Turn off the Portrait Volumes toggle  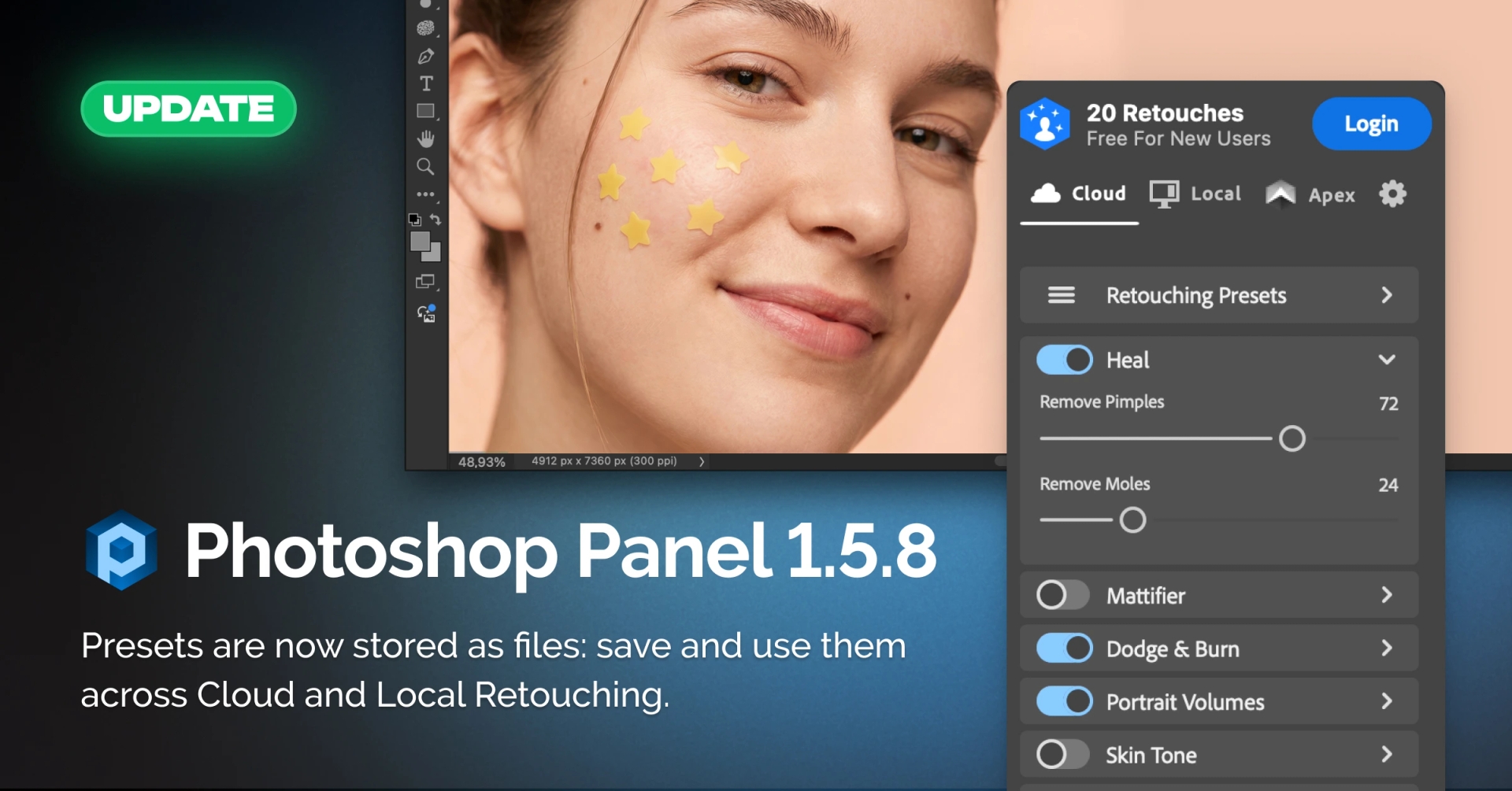[x=1064, y=701]
